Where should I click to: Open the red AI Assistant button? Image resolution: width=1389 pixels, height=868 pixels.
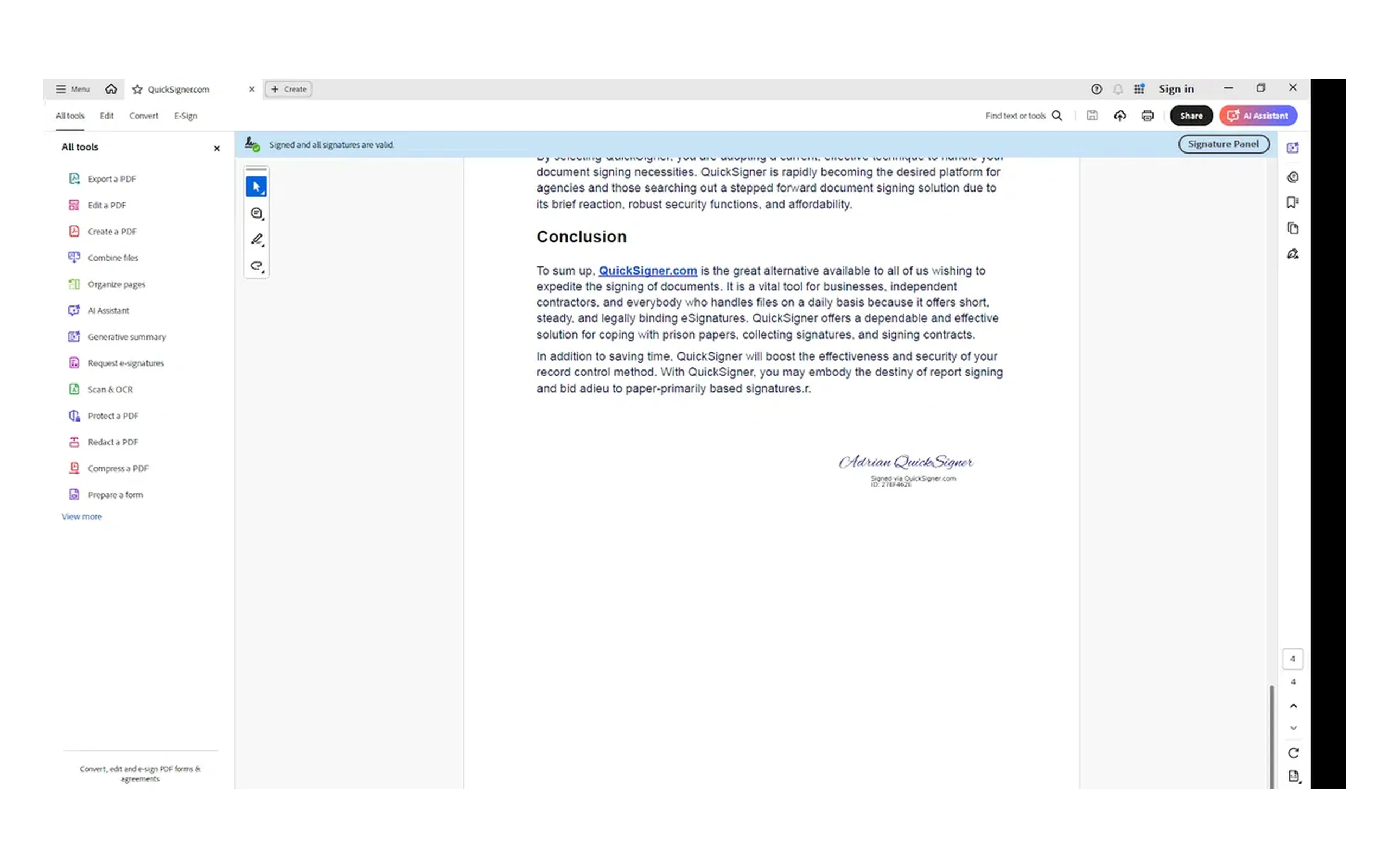[x=1258, y=116]
